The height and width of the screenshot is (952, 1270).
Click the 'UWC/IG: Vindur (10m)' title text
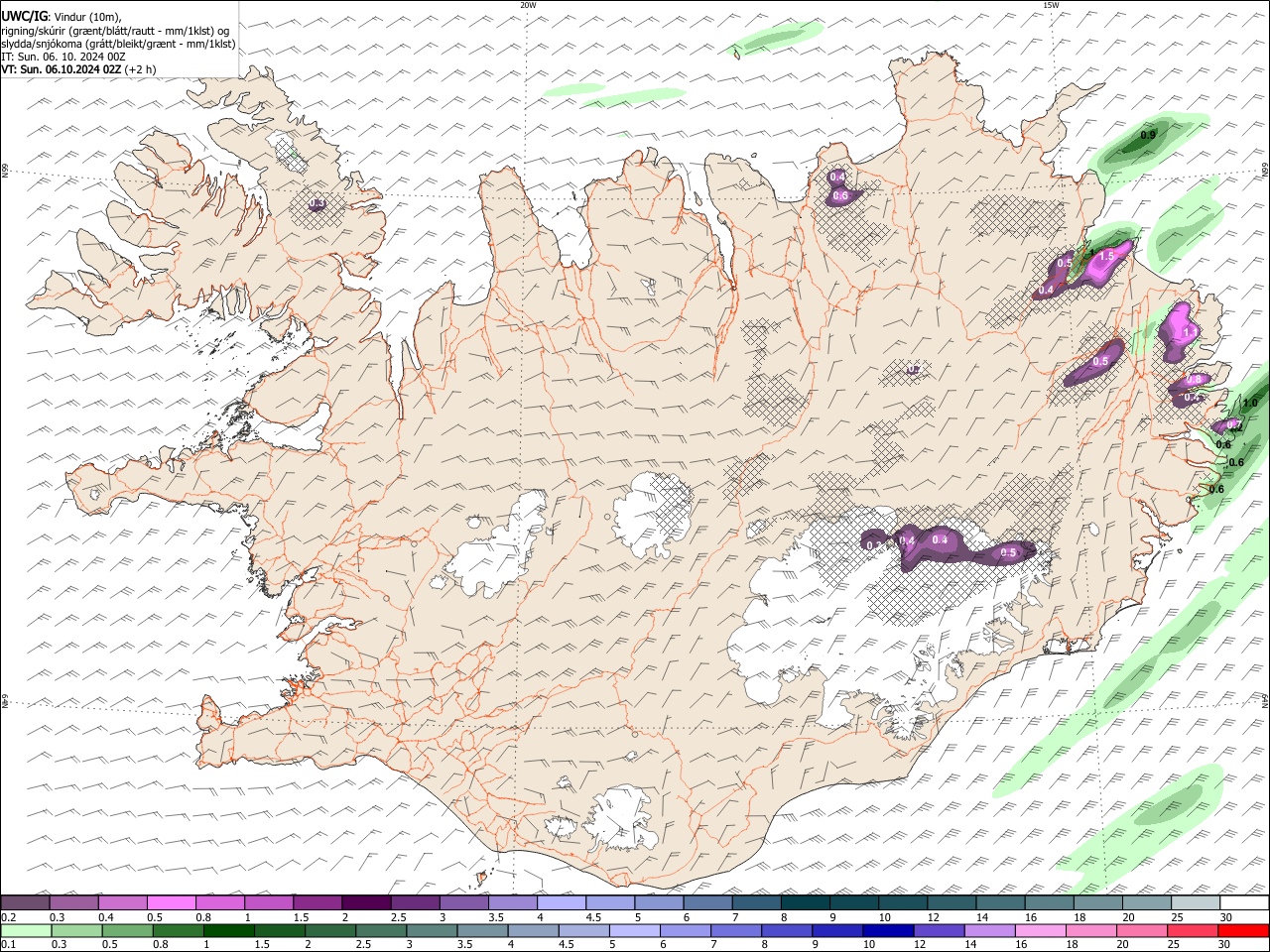[x=62, y=17]
